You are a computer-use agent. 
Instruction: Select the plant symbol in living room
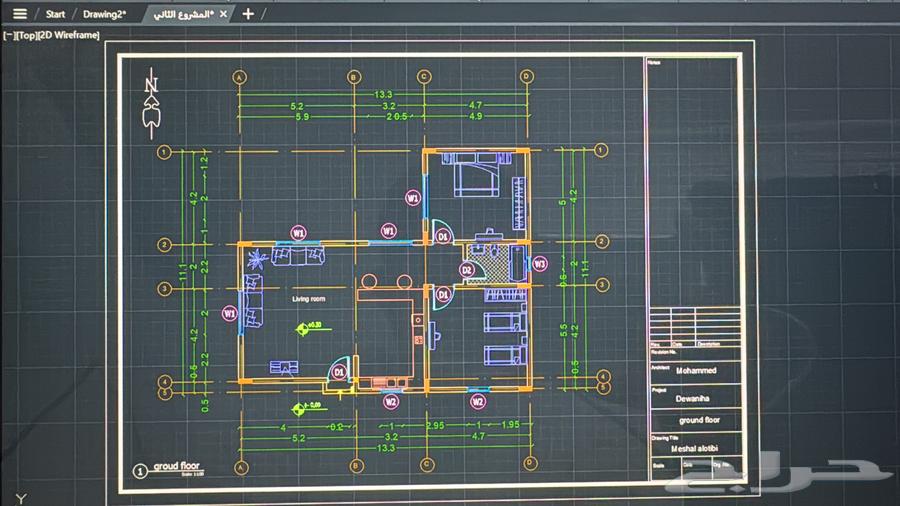[258, 257]
